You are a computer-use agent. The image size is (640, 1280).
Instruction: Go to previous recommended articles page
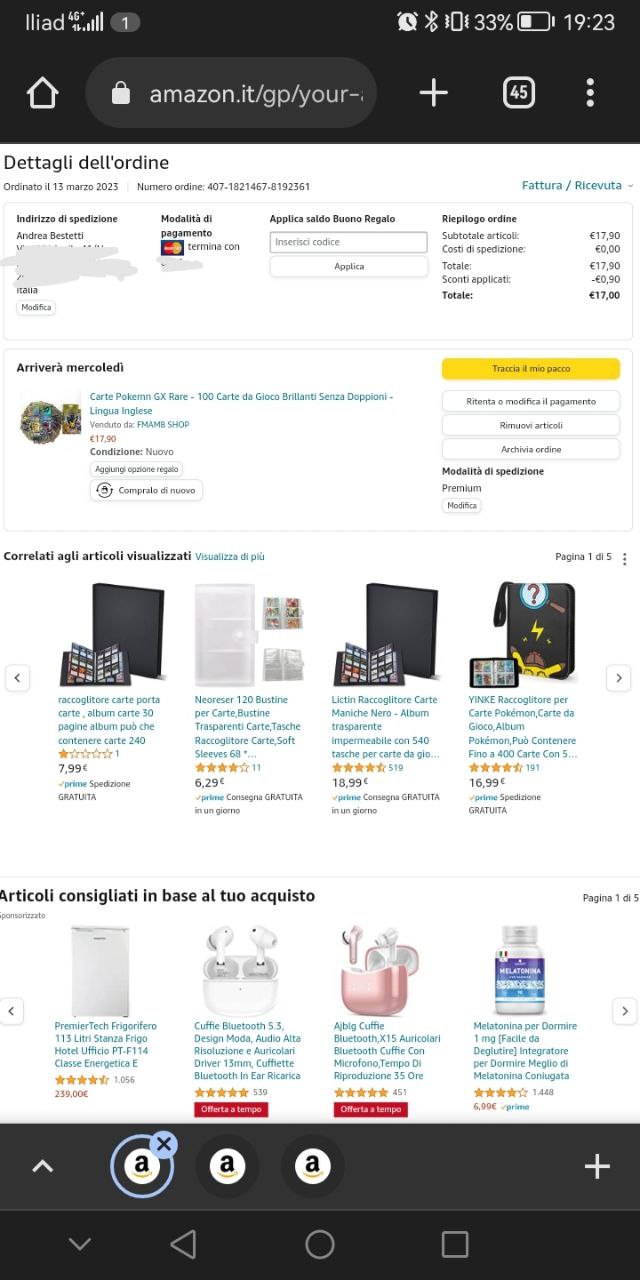pos(11,1010)
